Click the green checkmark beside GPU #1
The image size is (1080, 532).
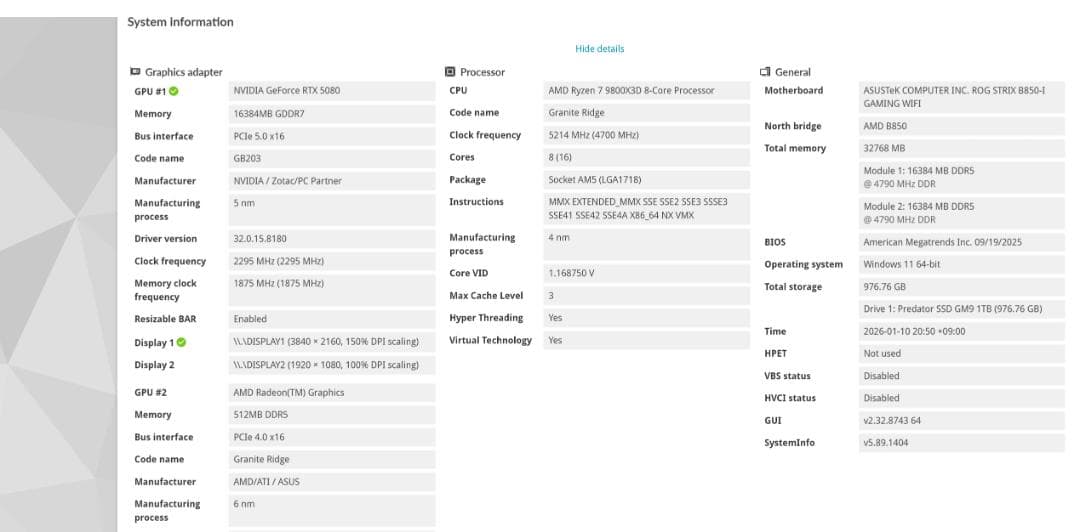(x=173, y=91)
